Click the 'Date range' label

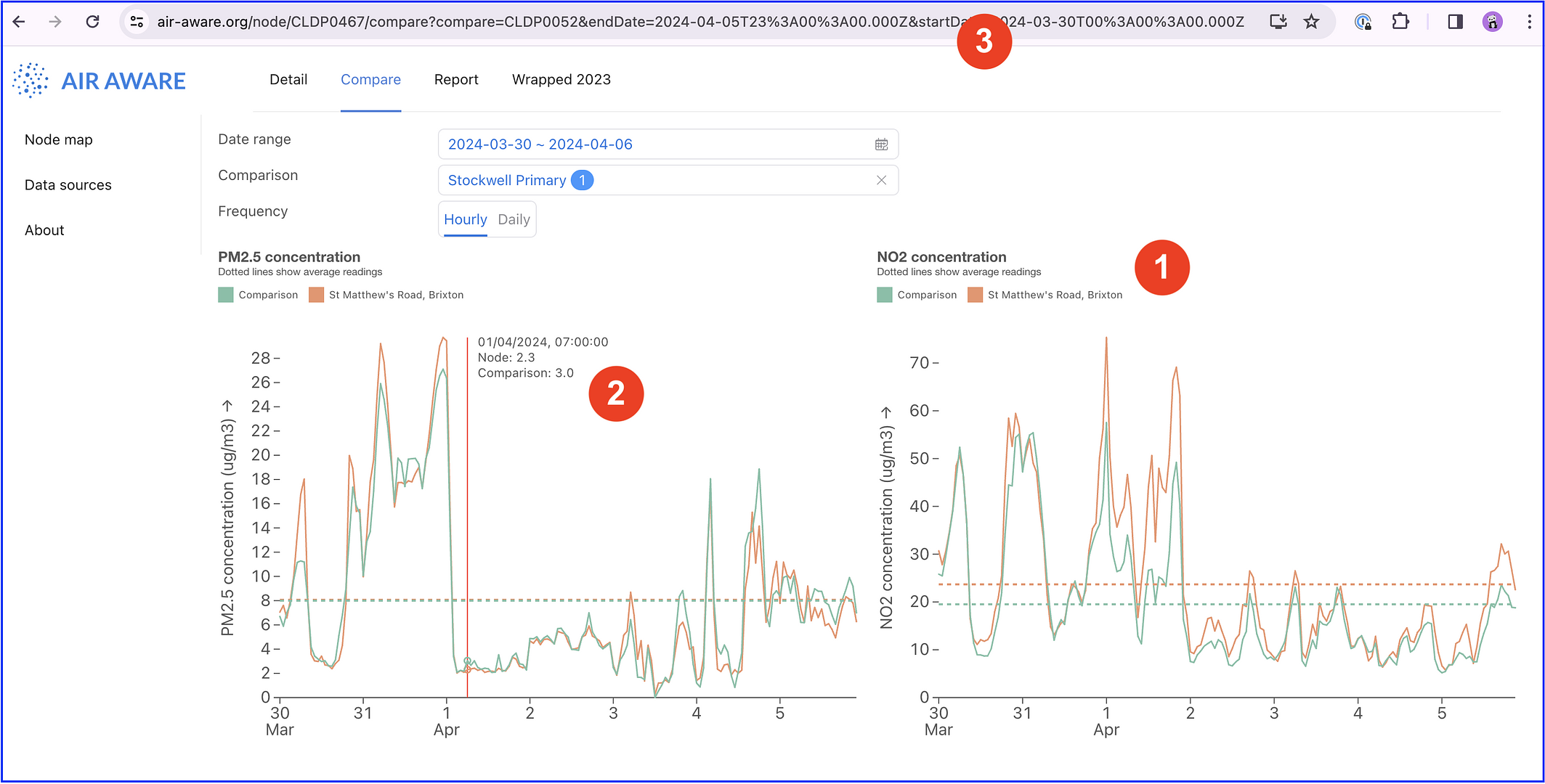pyautogui.click(x=254, y=139)
